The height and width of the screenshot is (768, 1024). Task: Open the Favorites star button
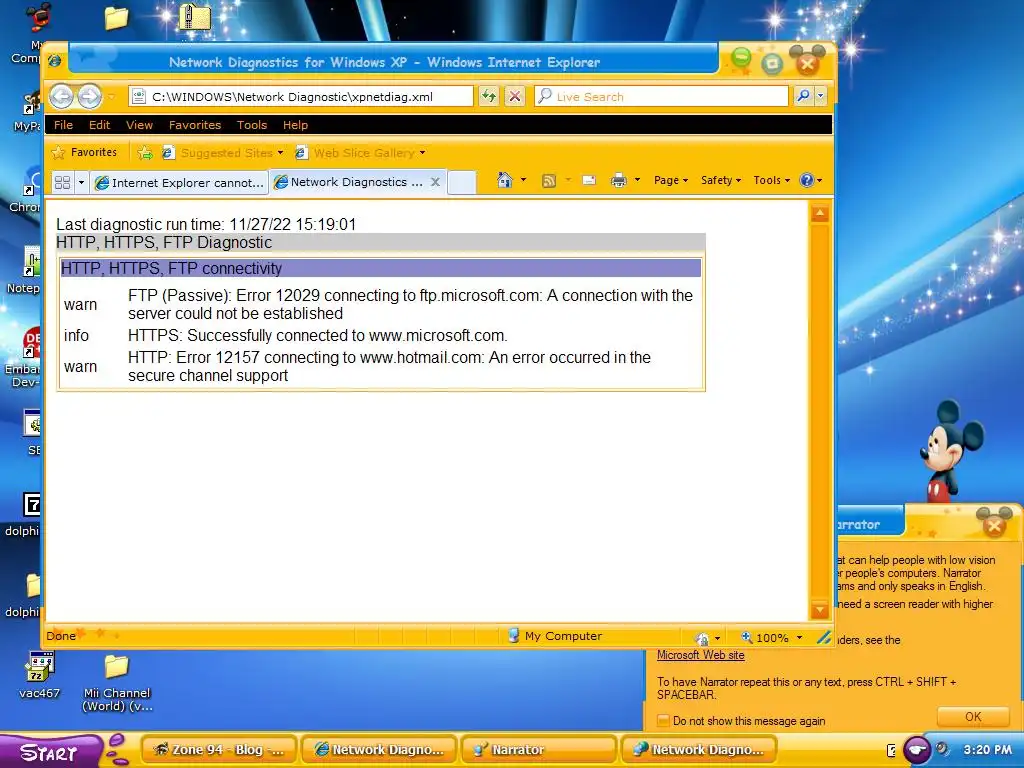[x=85, y=152]
